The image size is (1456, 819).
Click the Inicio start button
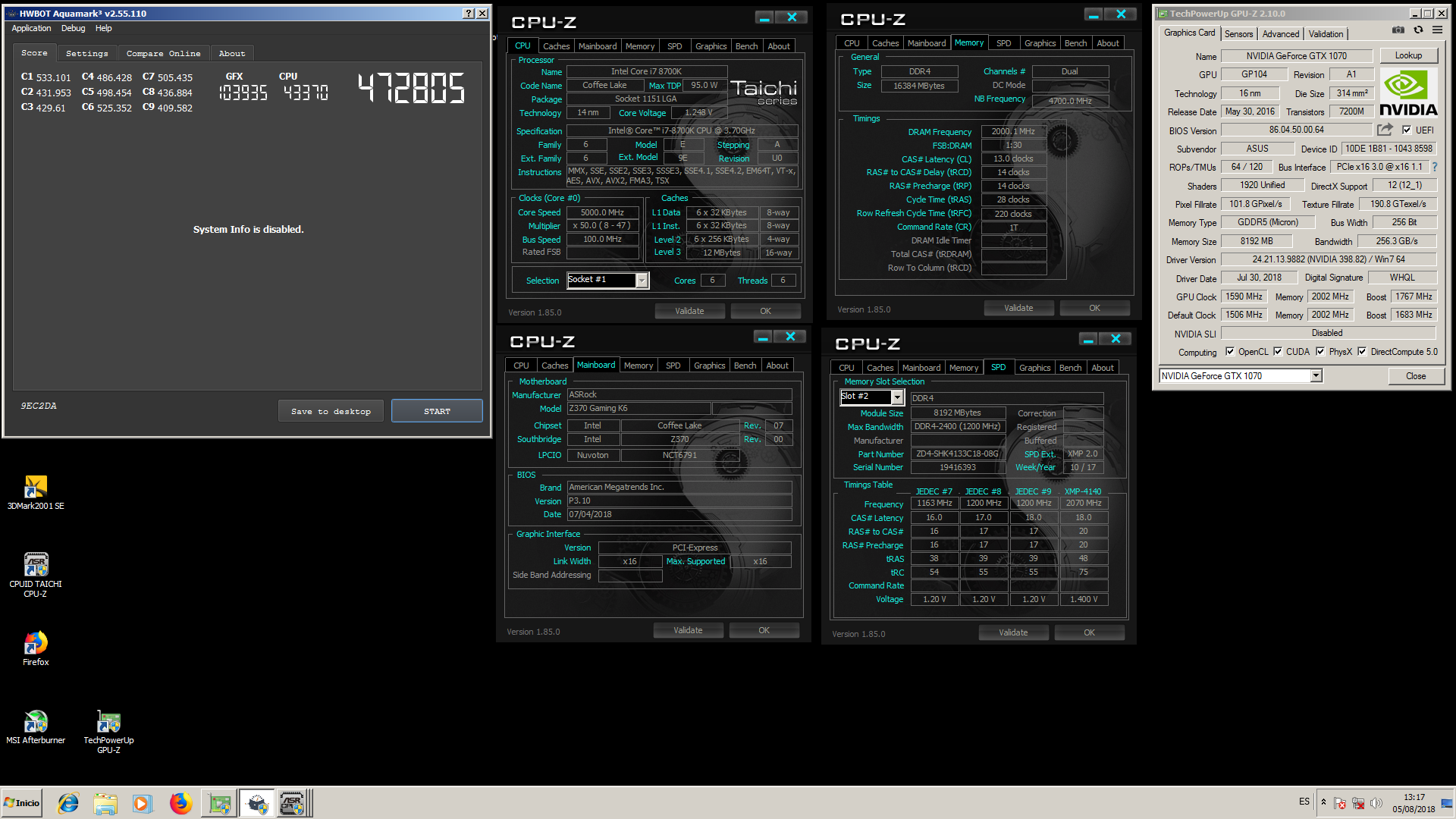[x=22, y=803]
